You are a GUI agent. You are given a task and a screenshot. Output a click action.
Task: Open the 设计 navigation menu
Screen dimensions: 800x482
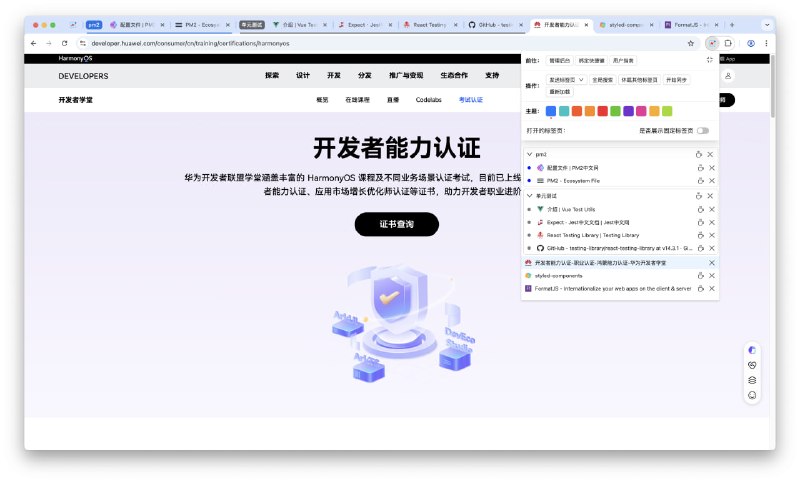(x=303, y=75)
